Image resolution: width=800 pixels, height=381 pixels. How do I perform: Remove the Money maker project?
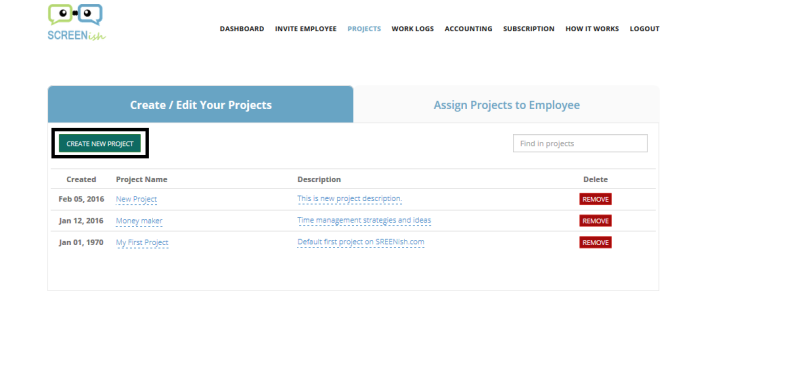(595, 221)
